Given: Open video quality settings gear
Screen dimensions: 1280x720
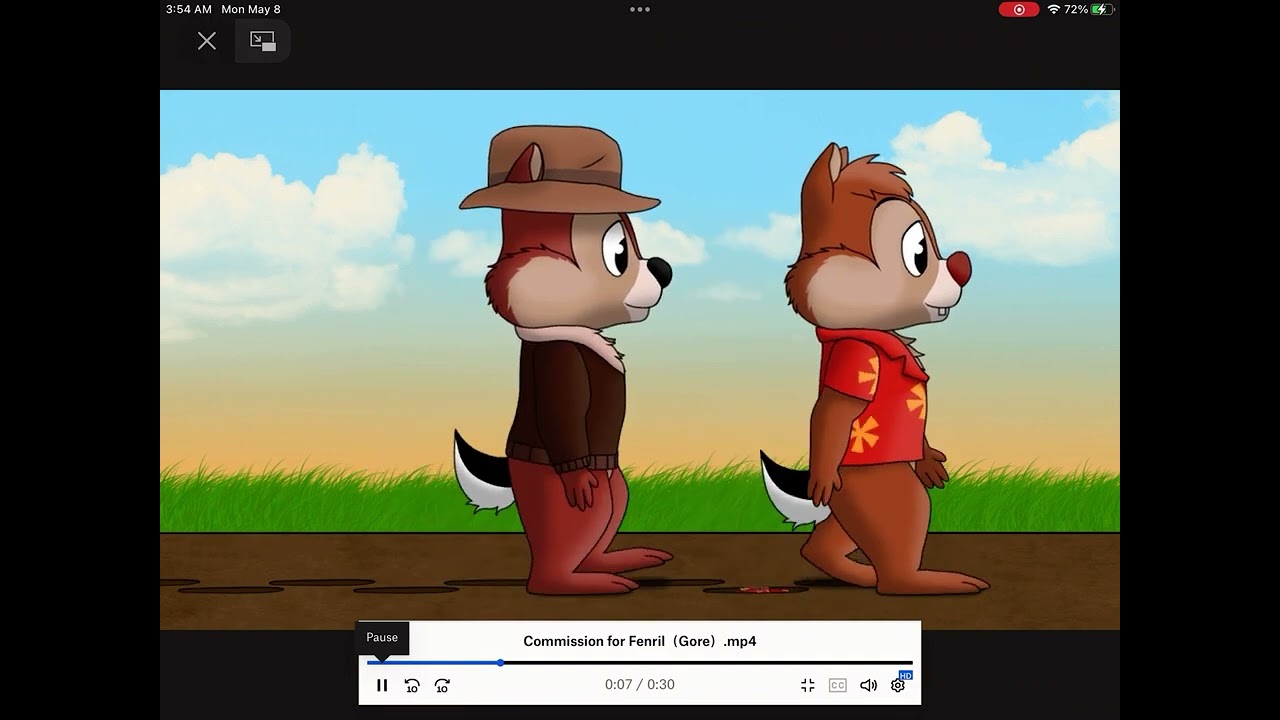Looking at the screenshot, I should (x=898, y=685).
